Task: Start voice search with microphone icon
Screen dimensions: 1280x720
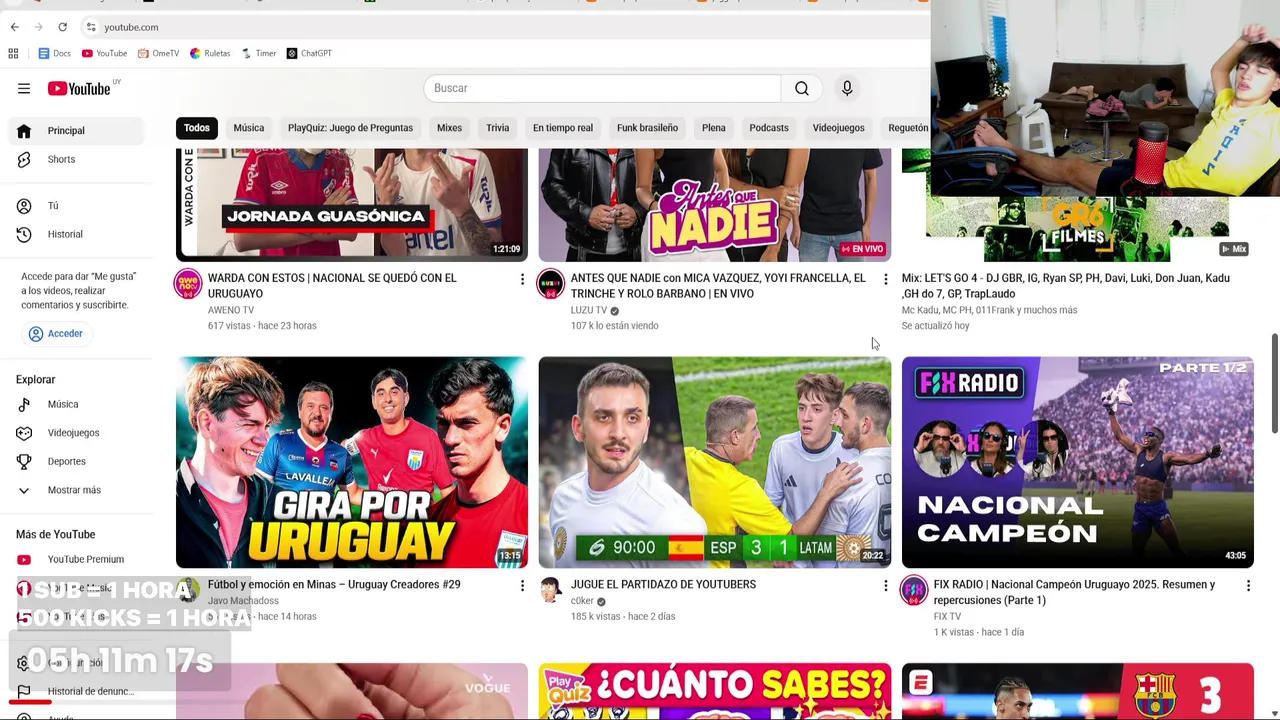Action: tap(847, 88)
